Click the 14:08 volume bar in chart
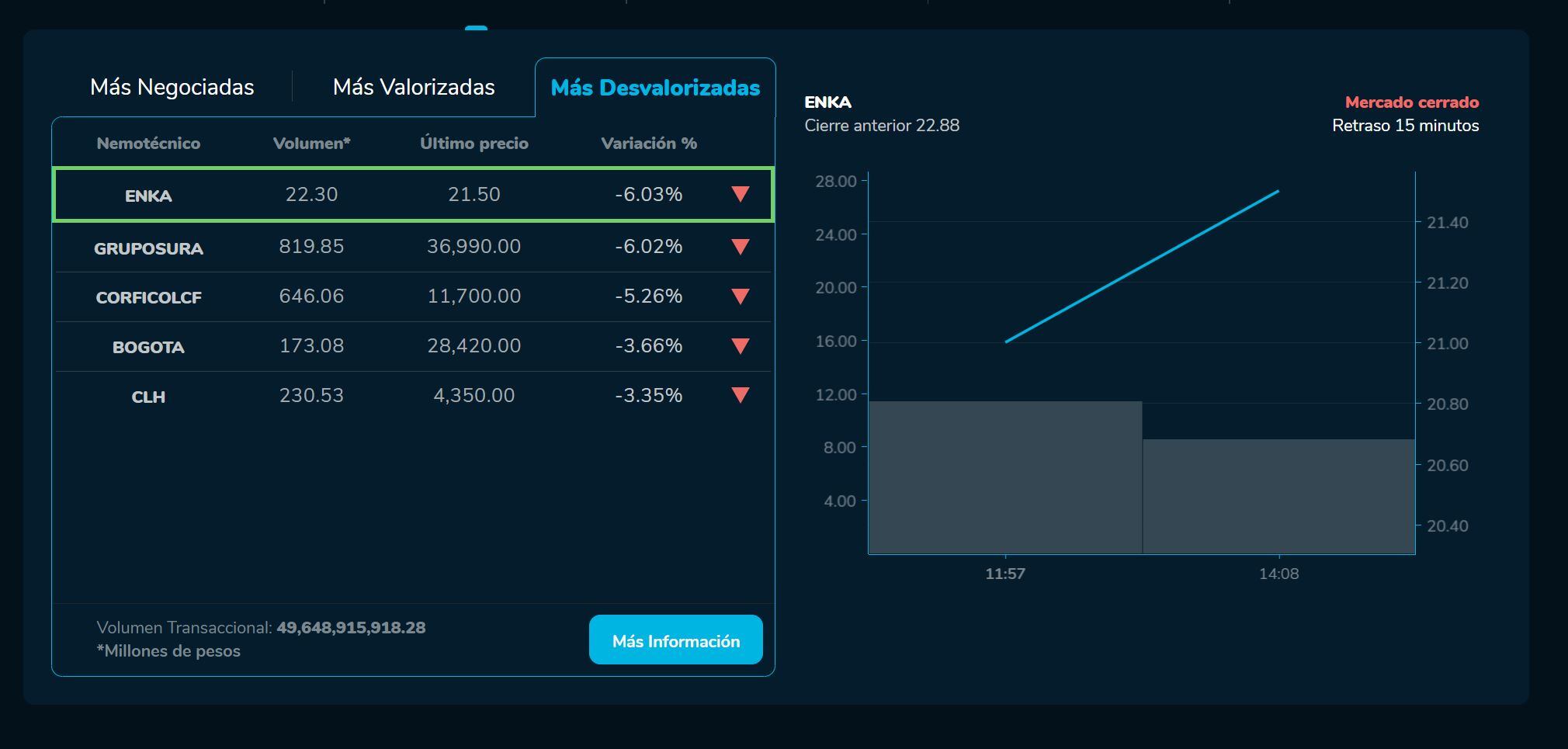 (x=1278, y=497)
